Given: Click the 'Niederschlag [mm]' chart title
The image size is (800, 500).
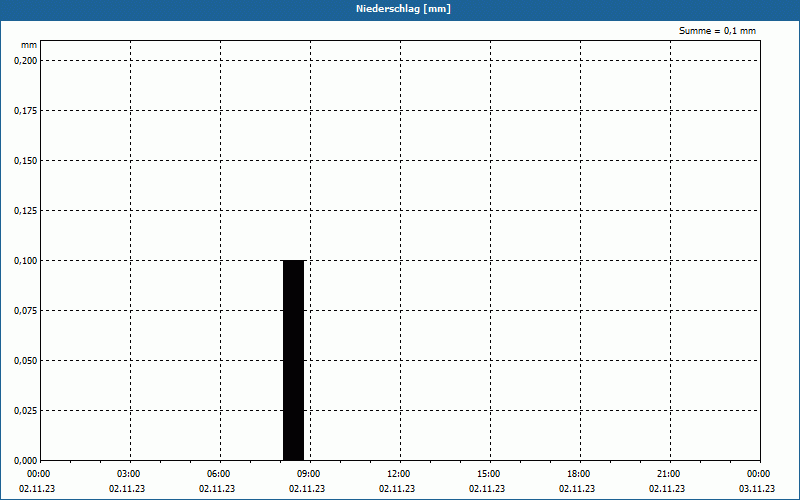Looking at the screenshot, I should (x=403, y=9).
